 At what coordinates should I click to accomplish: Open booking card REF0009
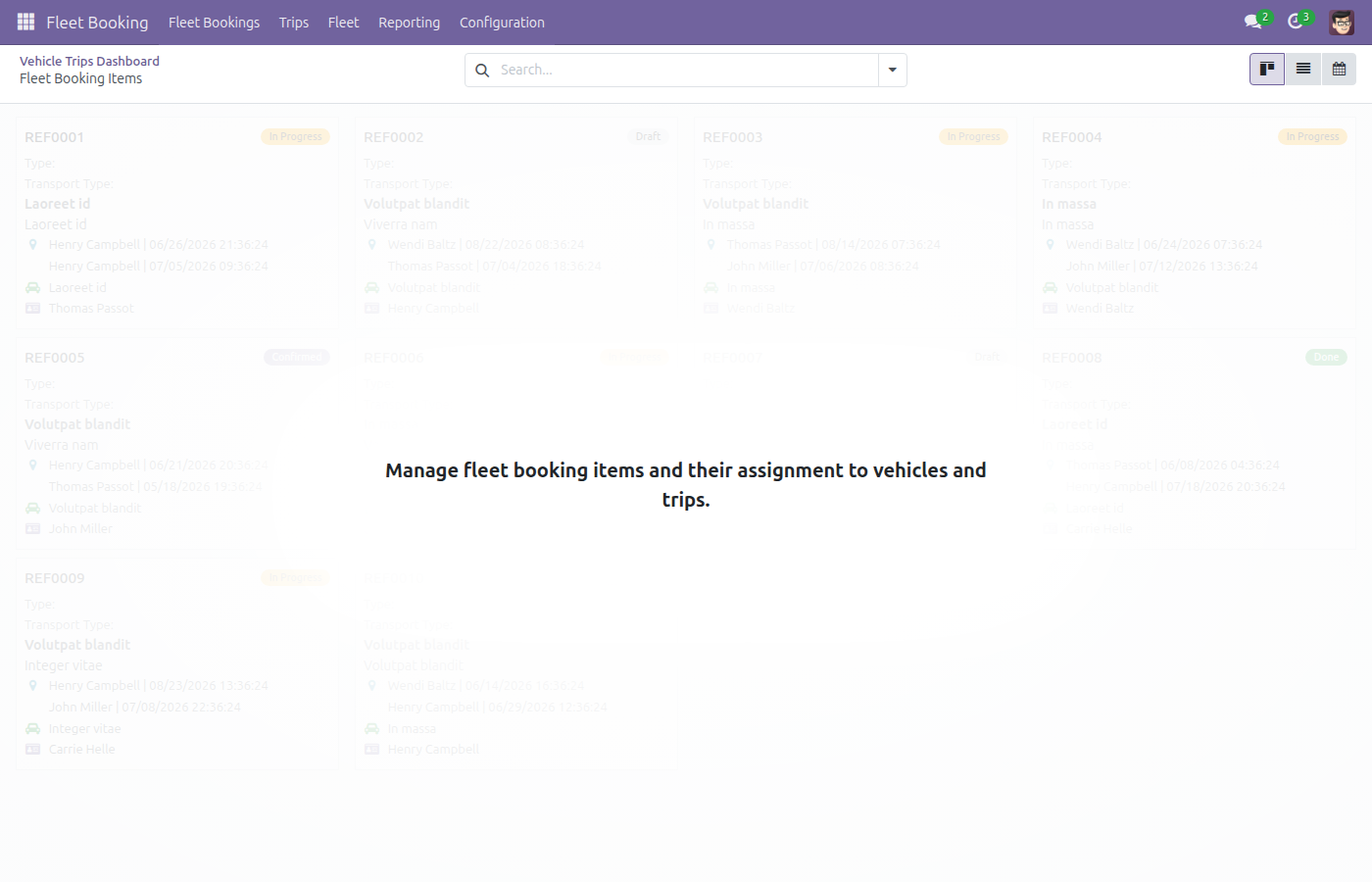tap(177, 663)
